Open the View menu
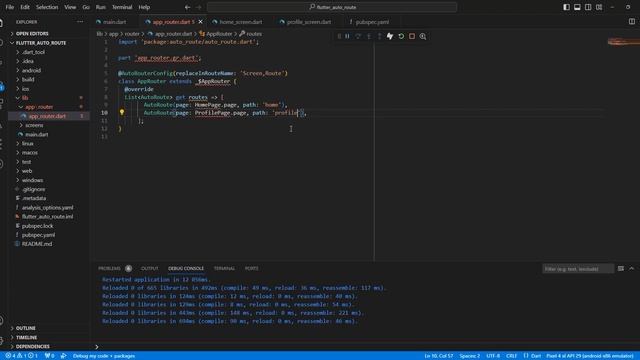Screen dimensions: 640x360 [70, 7]
